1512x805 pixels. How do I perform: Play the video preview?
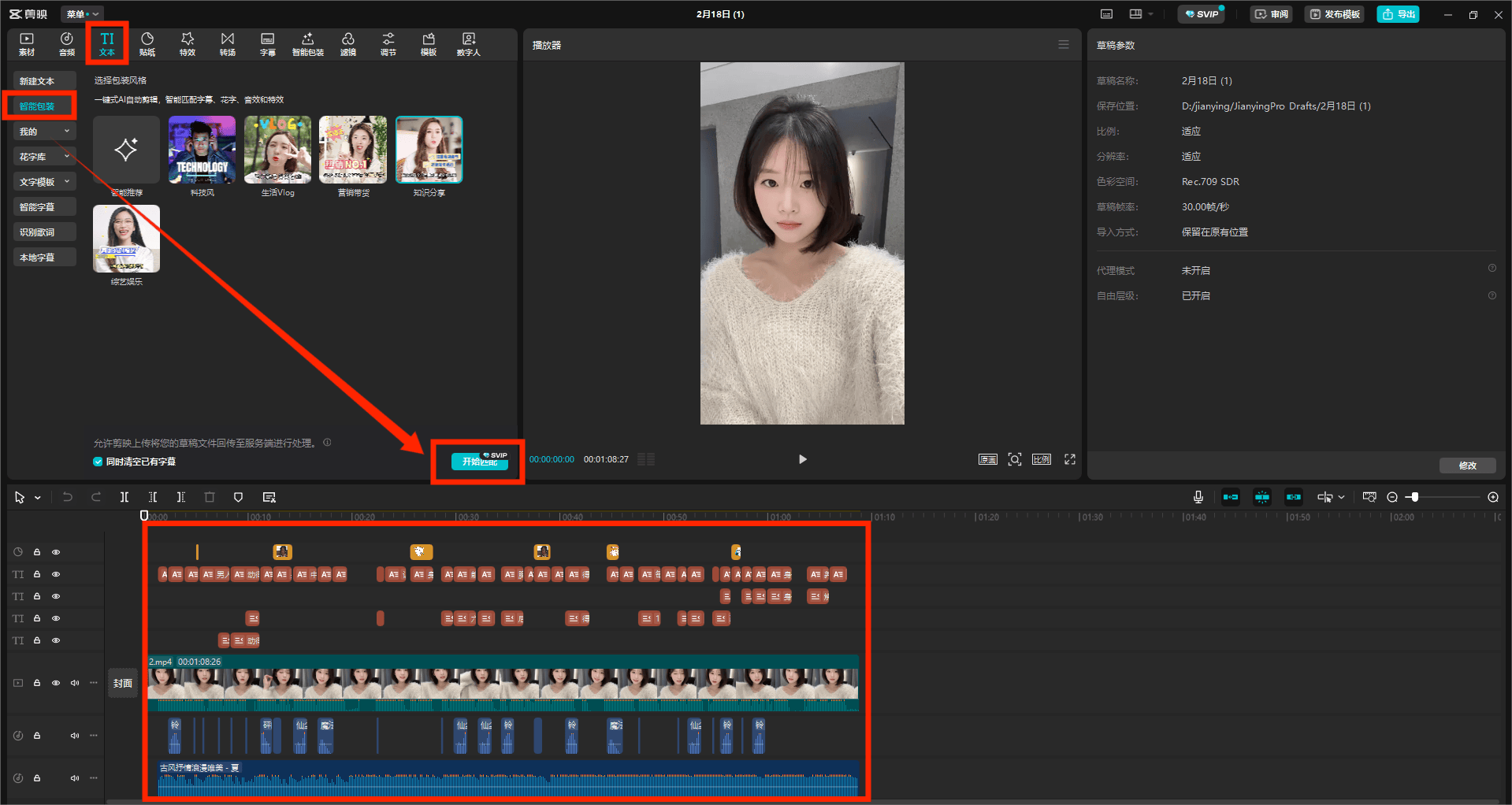[802, 459]
